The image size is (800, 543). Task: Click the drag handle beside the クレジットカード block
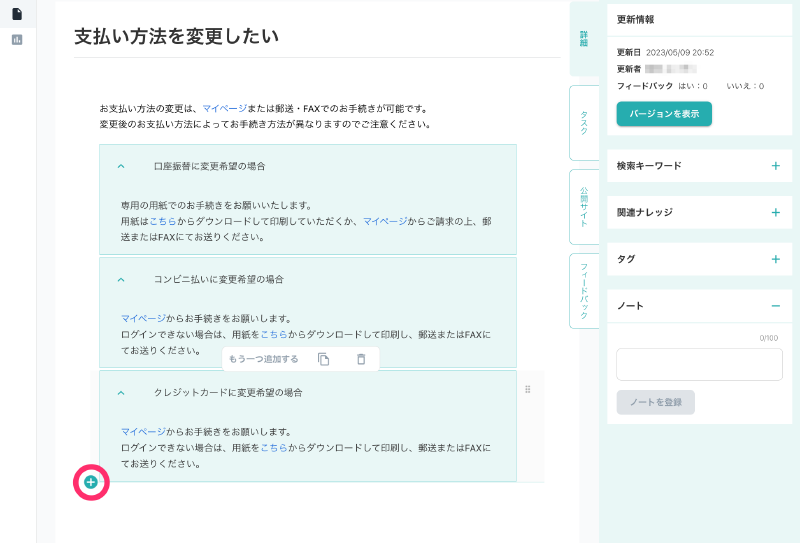(x=528, y=389)
